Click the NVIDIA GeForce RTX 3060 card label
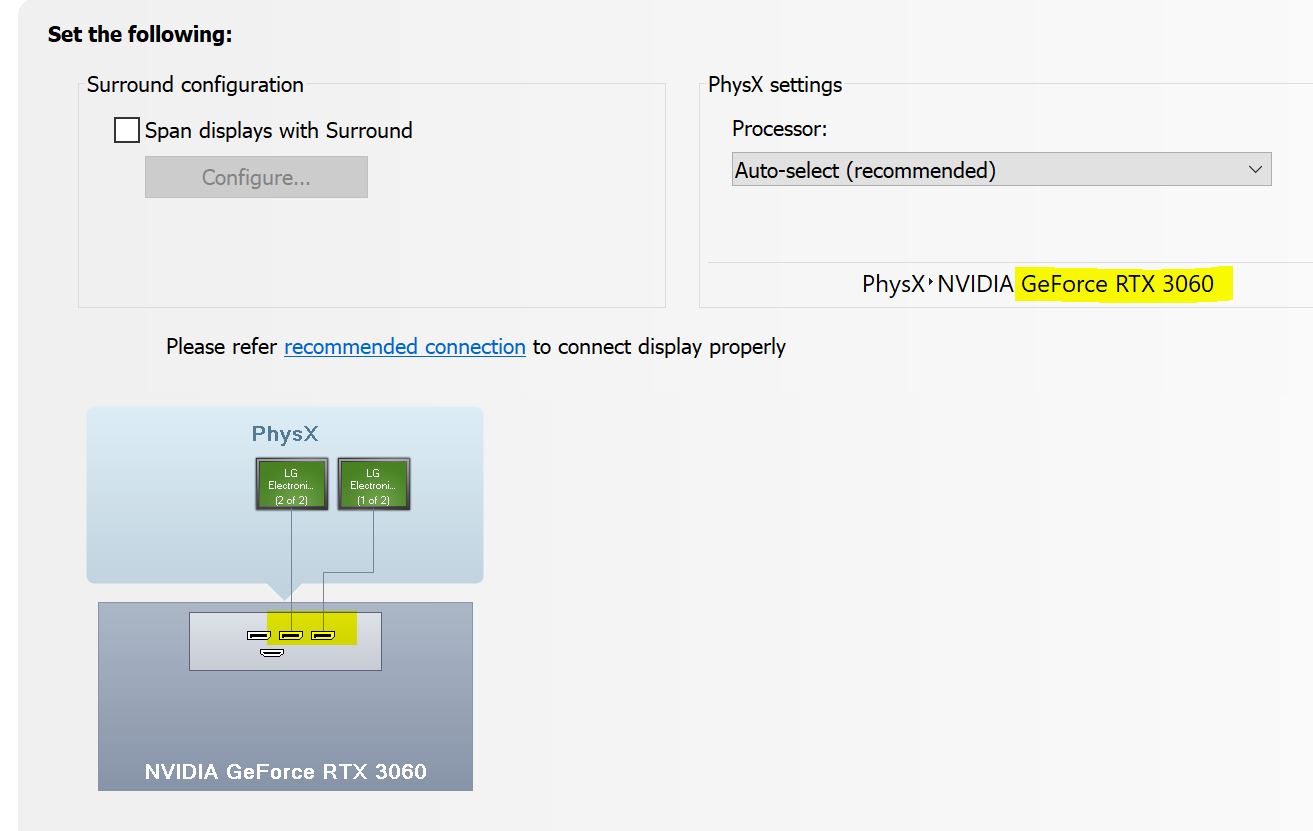Image resolution: width=1313 pixels, height=831 pixels. click(x=286, y=772)
